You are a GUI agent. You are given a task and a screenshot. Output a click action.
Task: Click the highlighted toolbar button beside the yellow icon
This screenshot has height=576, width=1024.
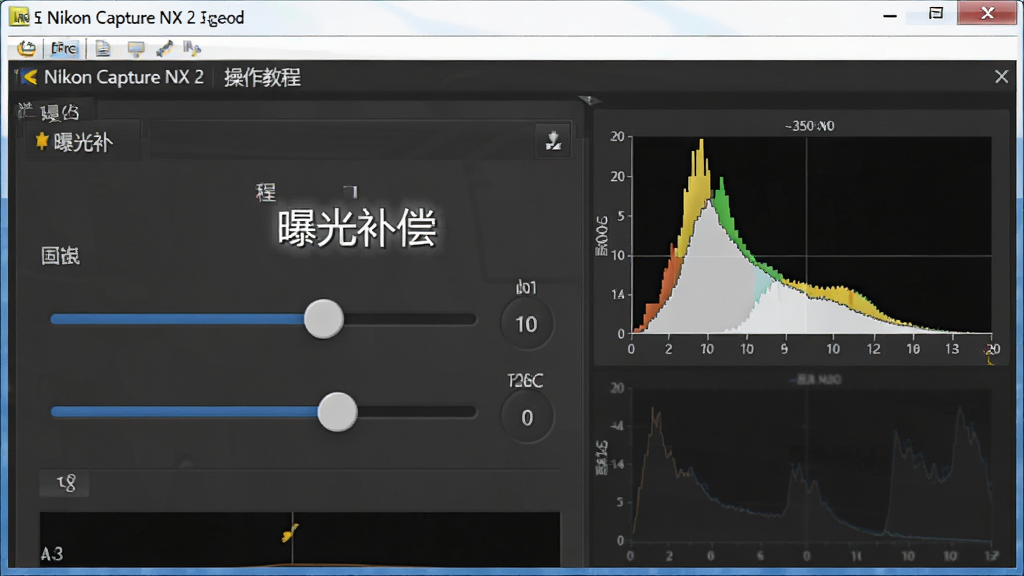tap(63, 48)
